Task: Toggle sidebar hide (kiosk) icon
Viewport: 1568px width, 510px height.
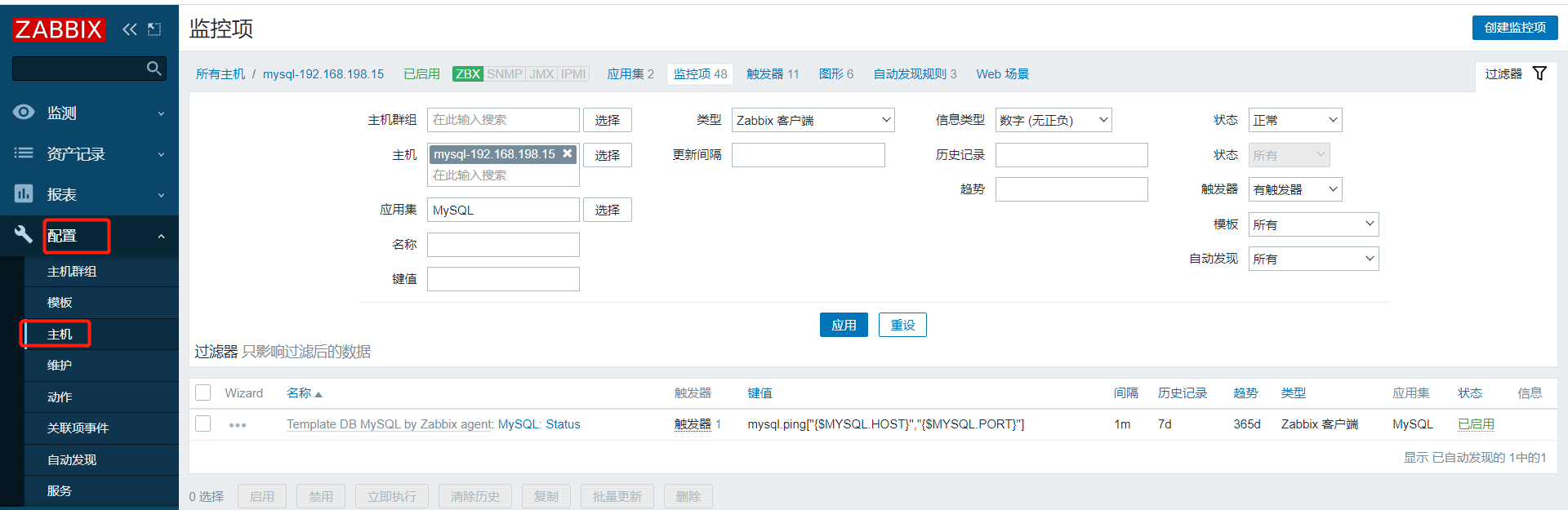Action: click(154, 29)
